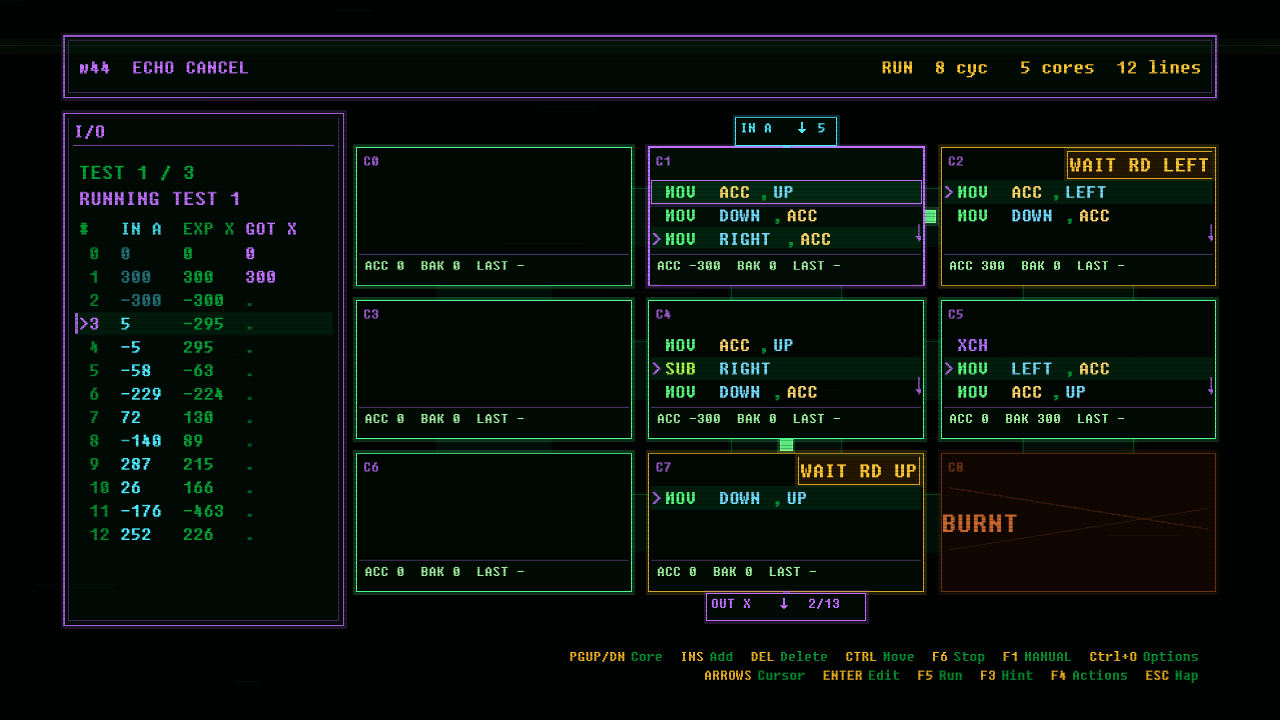This screenshot has height=720, width=1280.
Task: Select line MOV DOWN, ACC in core C4
Action: coord(786,392)
